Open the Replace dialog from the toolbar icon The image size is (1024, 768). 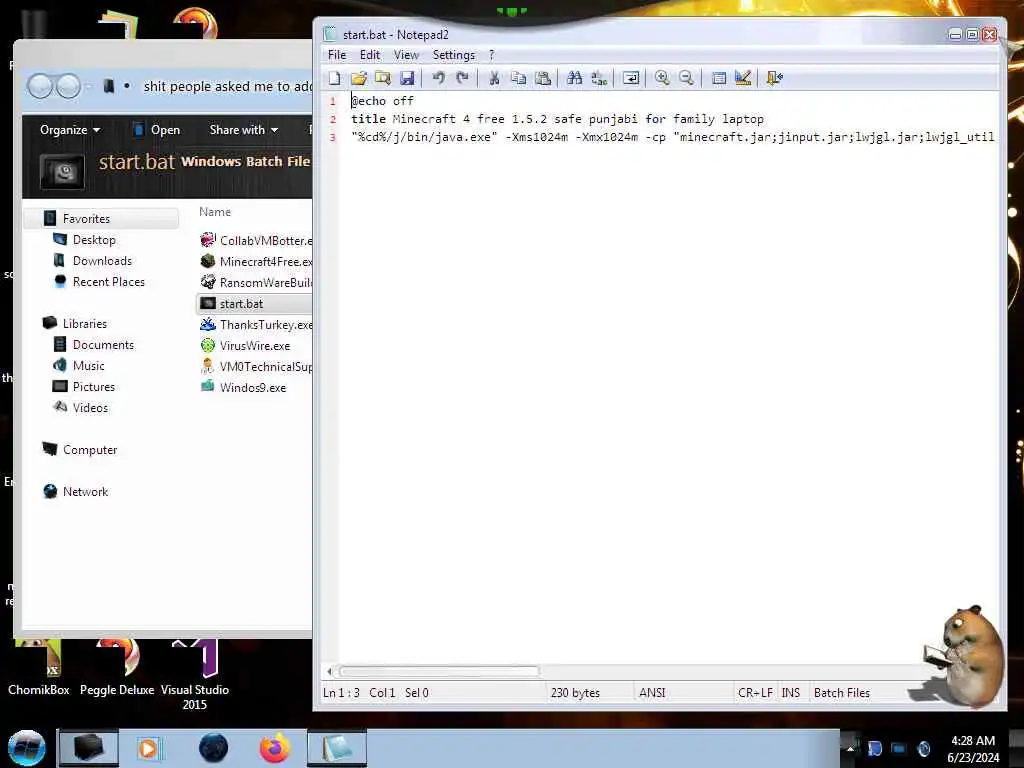pyautogui.click(x=599, y=78)
